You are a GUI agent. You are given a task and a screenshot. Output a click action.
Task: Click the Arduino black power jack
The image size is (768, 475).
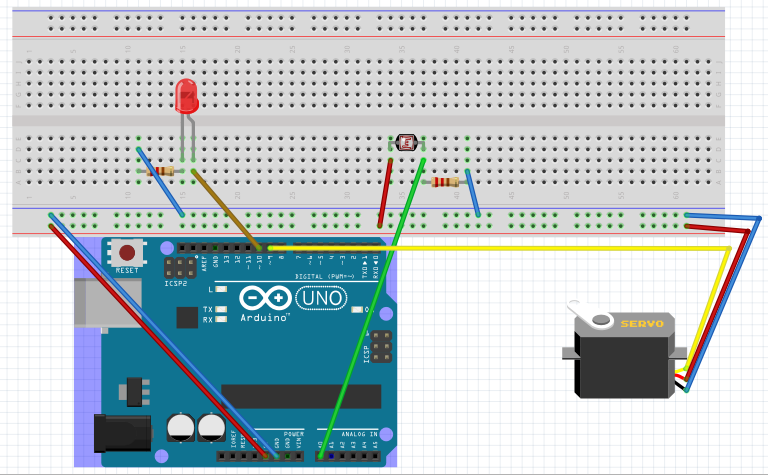click(122, 433)
